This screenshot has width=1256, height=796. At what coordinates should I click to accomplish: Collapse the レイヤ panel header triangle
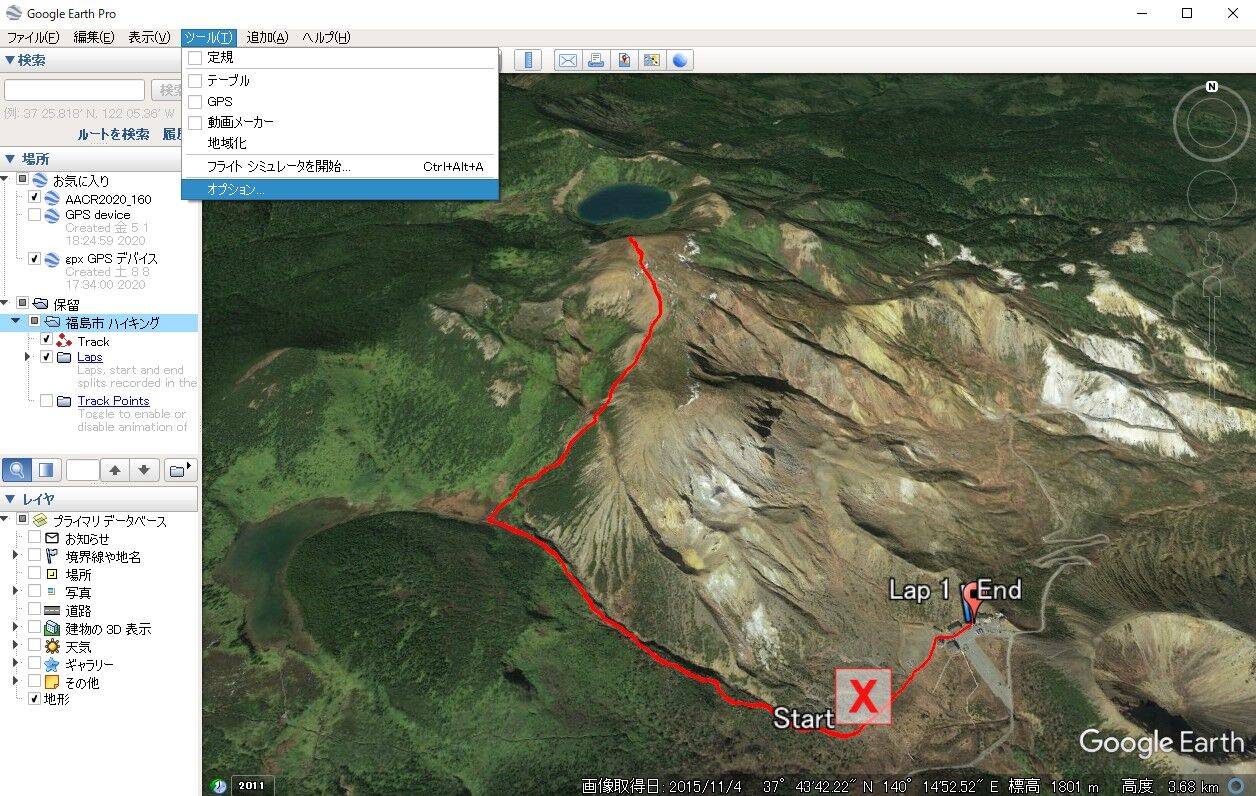(10, 499)
